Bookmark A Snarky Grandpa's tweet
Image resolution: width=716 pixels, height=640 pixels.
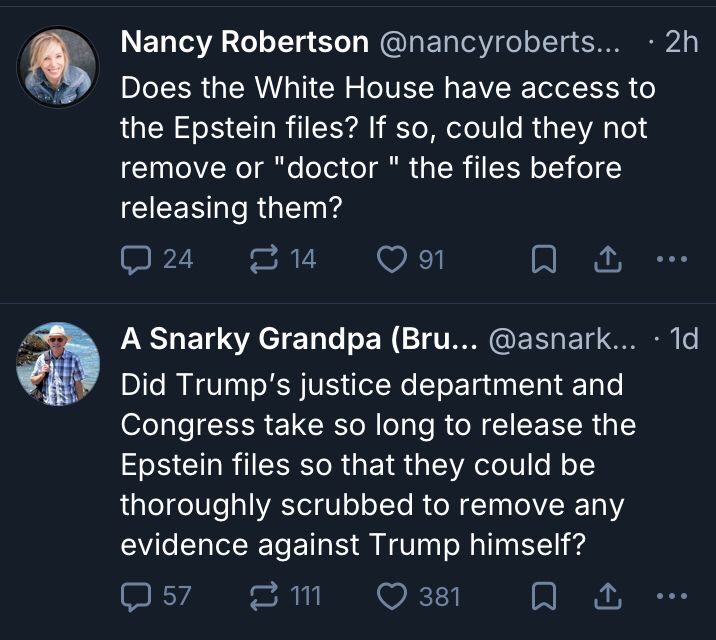pyautogui.click(x=543, y=597)
